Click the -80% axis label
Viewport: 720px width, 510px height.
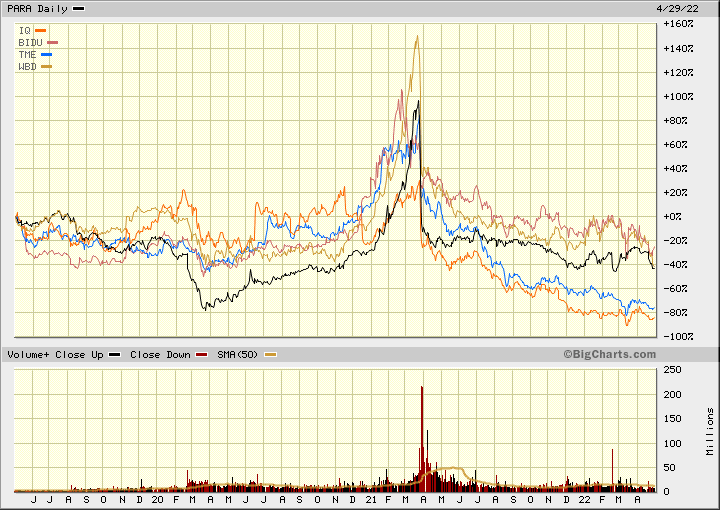pos(675,313)
